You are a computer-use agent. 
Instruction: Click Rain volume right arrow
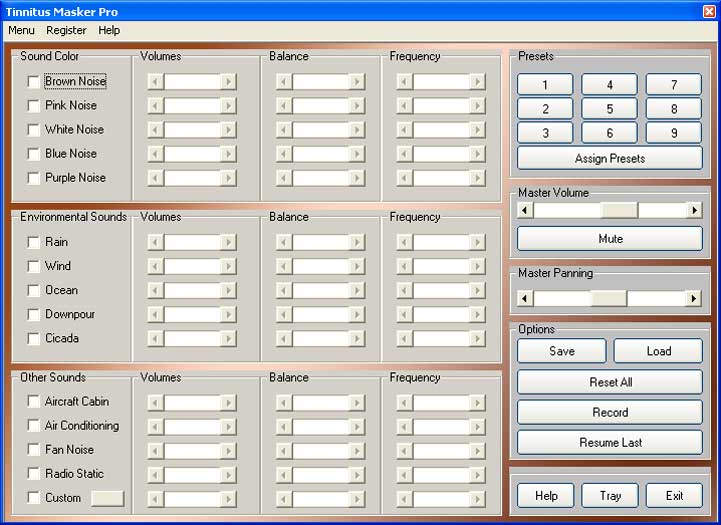(228, 242)
